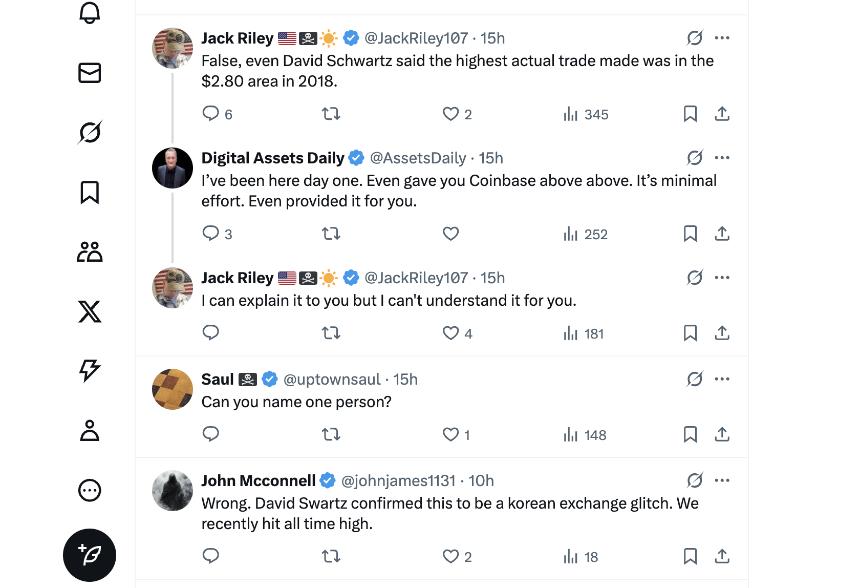Open the Verified Orgs lightning icon
The height and width of the screenshot is (588, 860).
[x=90, y=370]
